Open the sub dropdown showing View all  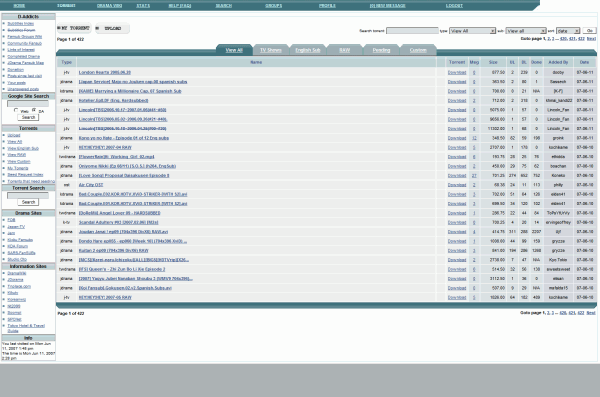pos(526,31)
